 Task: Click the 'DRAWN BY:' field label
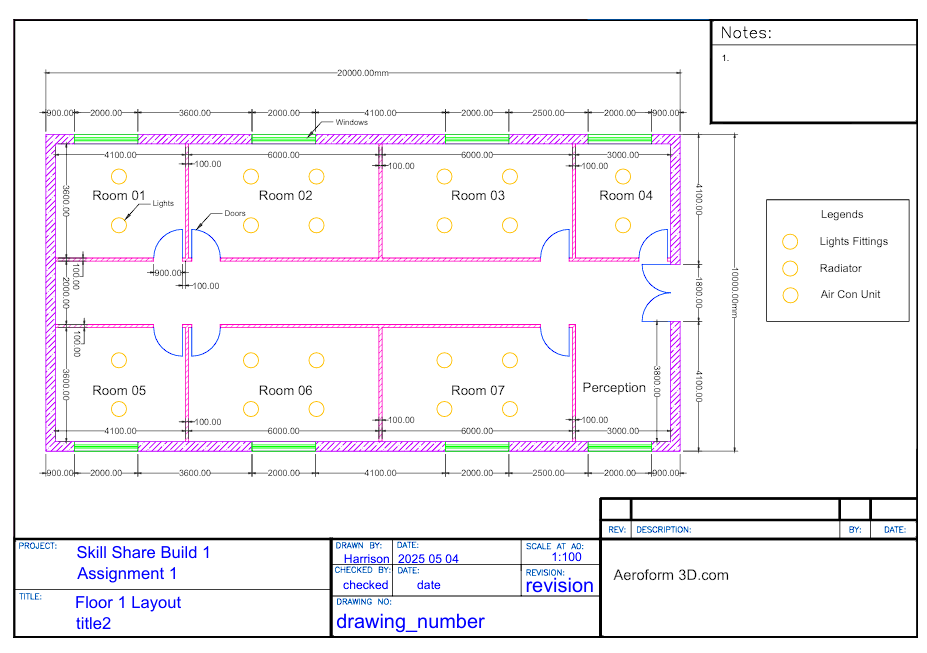point(358,545)
